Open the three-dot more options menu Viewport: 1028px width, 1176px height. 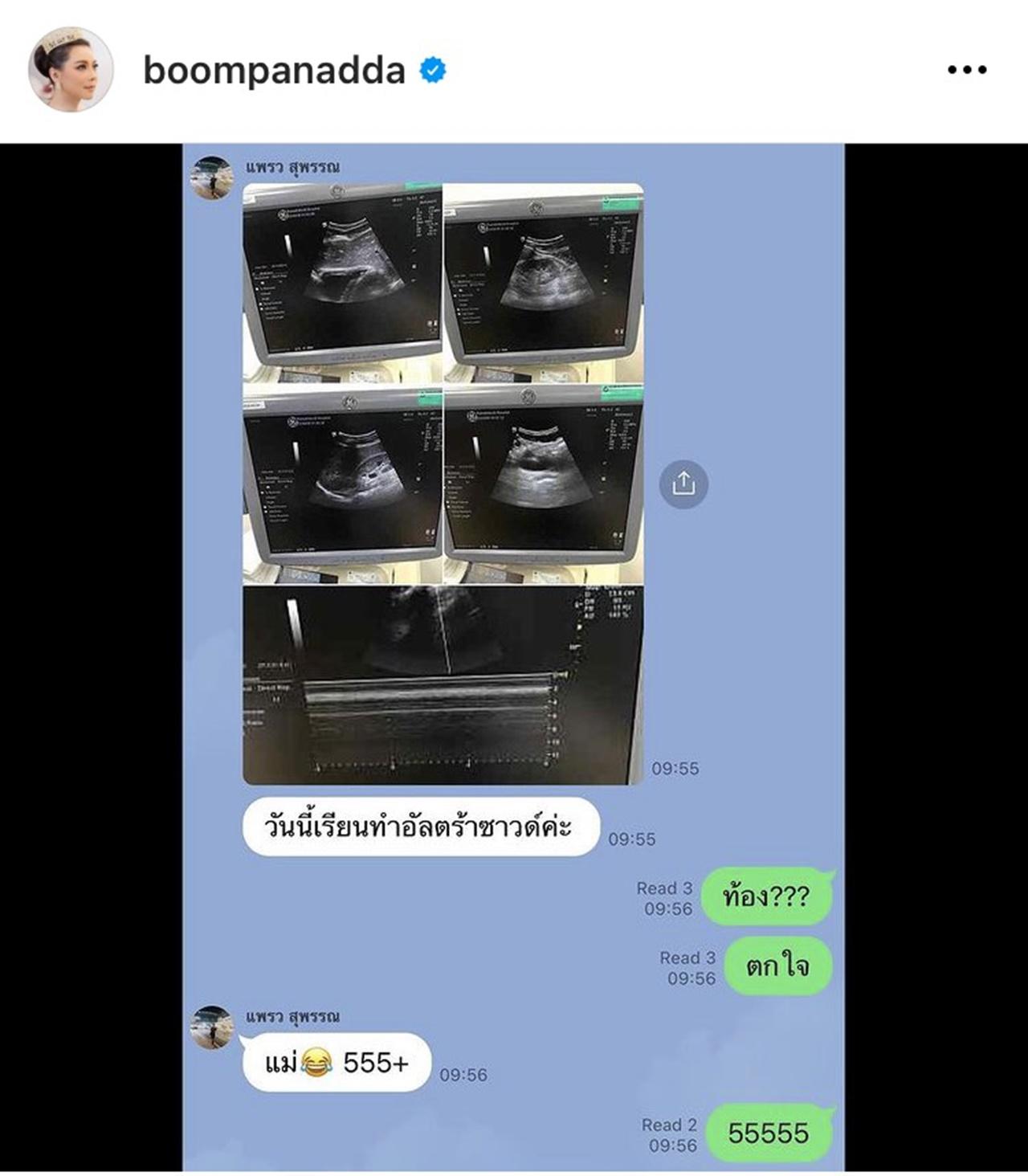pos(967,70)
